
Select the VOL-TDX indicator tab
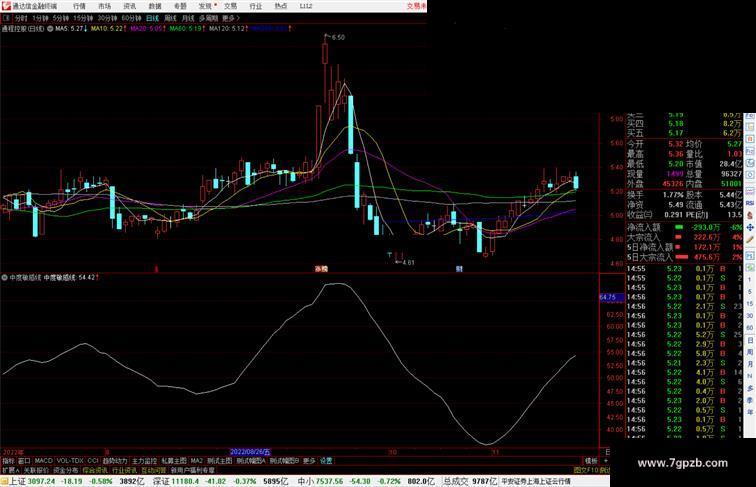pyautogui.click(x=70, y=461)
